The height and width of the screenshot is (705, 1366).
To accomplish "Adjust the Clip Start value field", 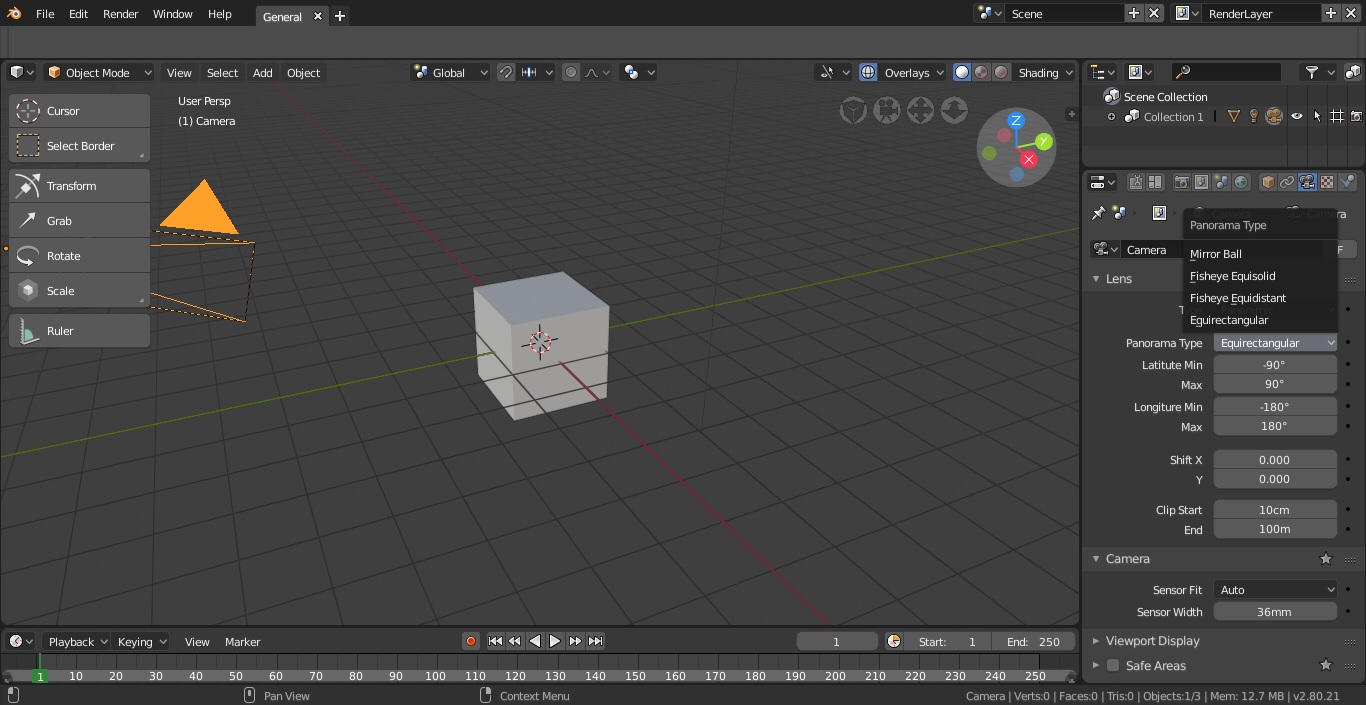I will coord(1275,510).
